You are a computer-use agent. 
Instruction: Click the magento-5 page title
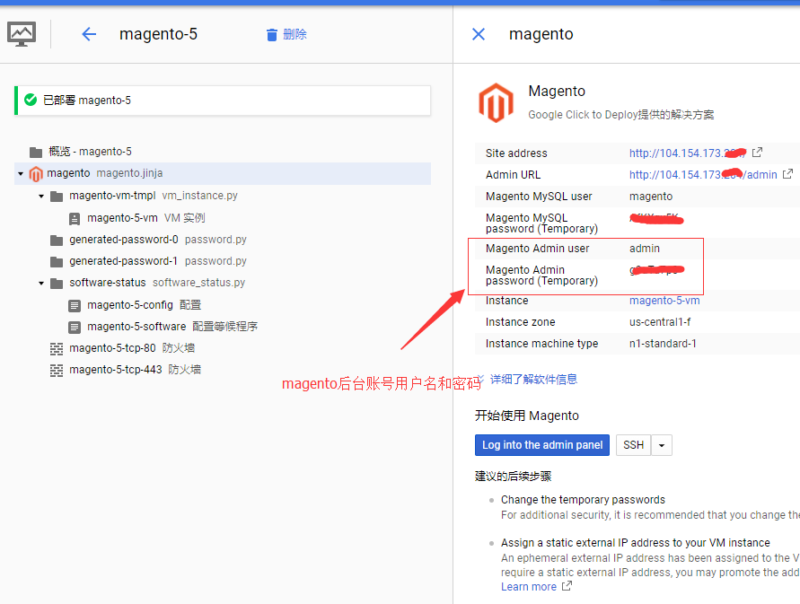158,34
